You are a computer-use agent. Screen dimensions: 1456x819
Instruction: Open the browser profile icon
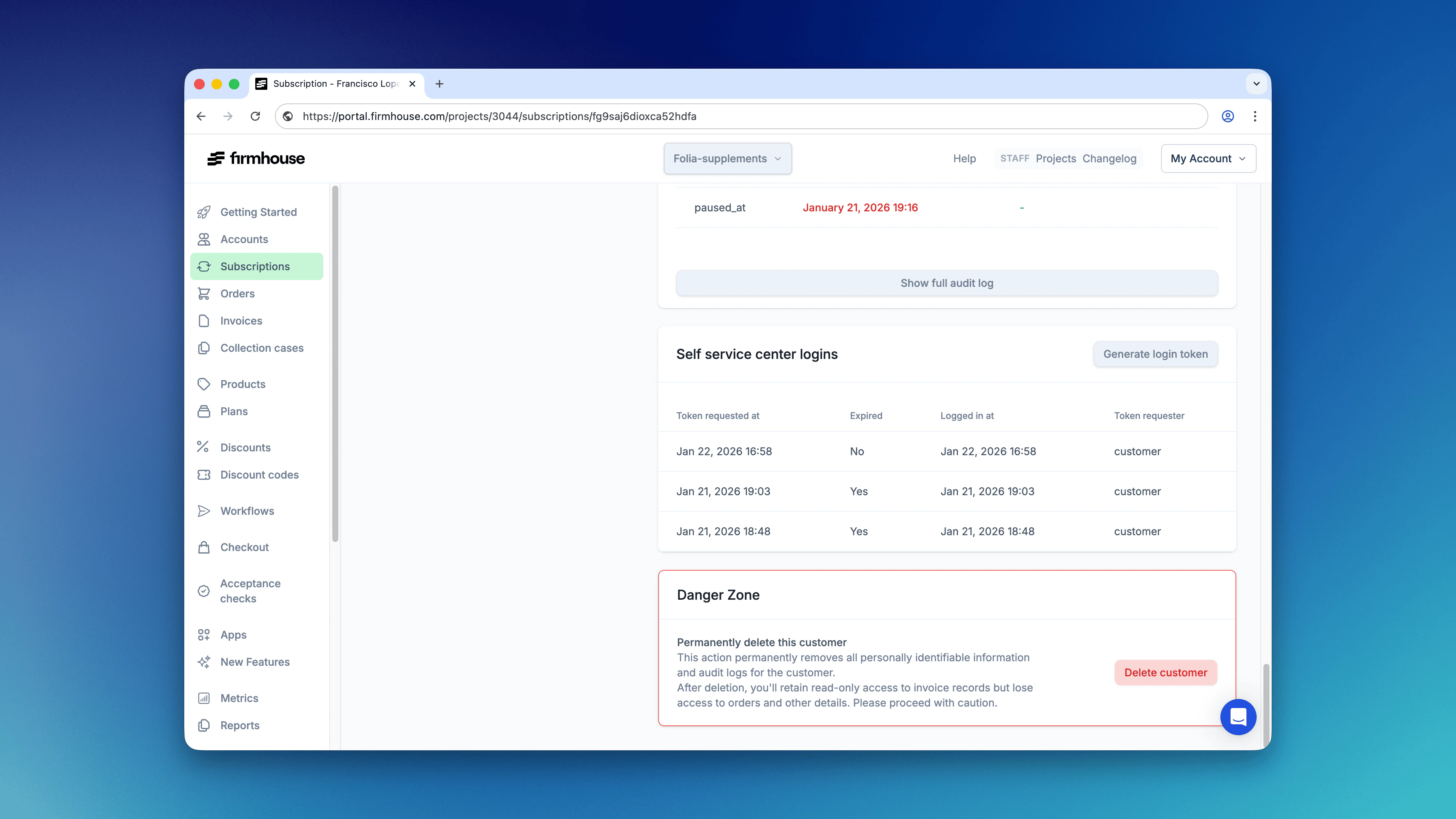(x=1228, y=116)
